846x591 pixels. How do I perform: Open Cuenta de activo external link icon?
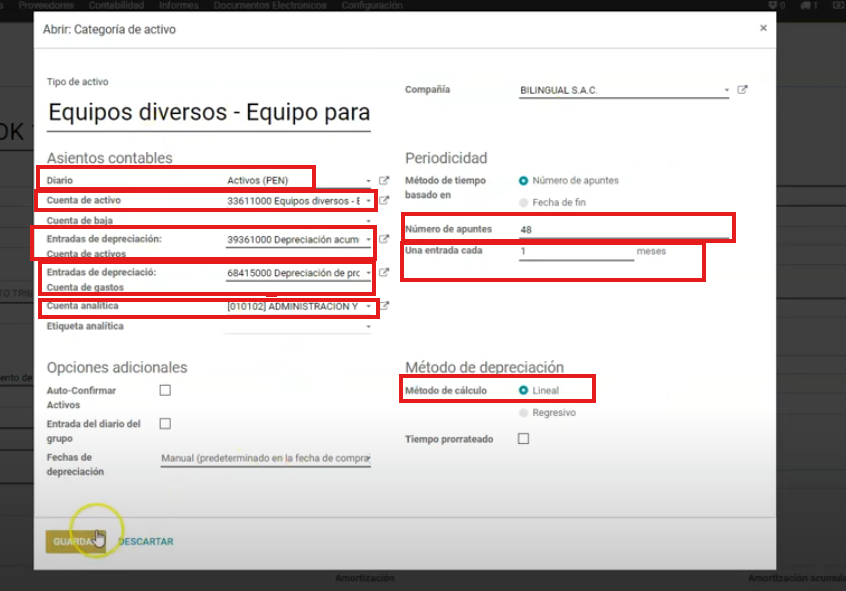[384, 200]
